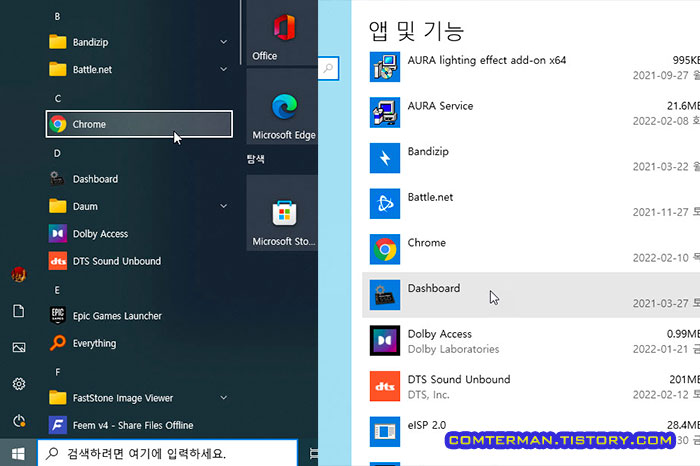Click the 앱 및 기능 page heading
Image resolution: width=700 pixels, height=466 pixels.
pos(416,31)
